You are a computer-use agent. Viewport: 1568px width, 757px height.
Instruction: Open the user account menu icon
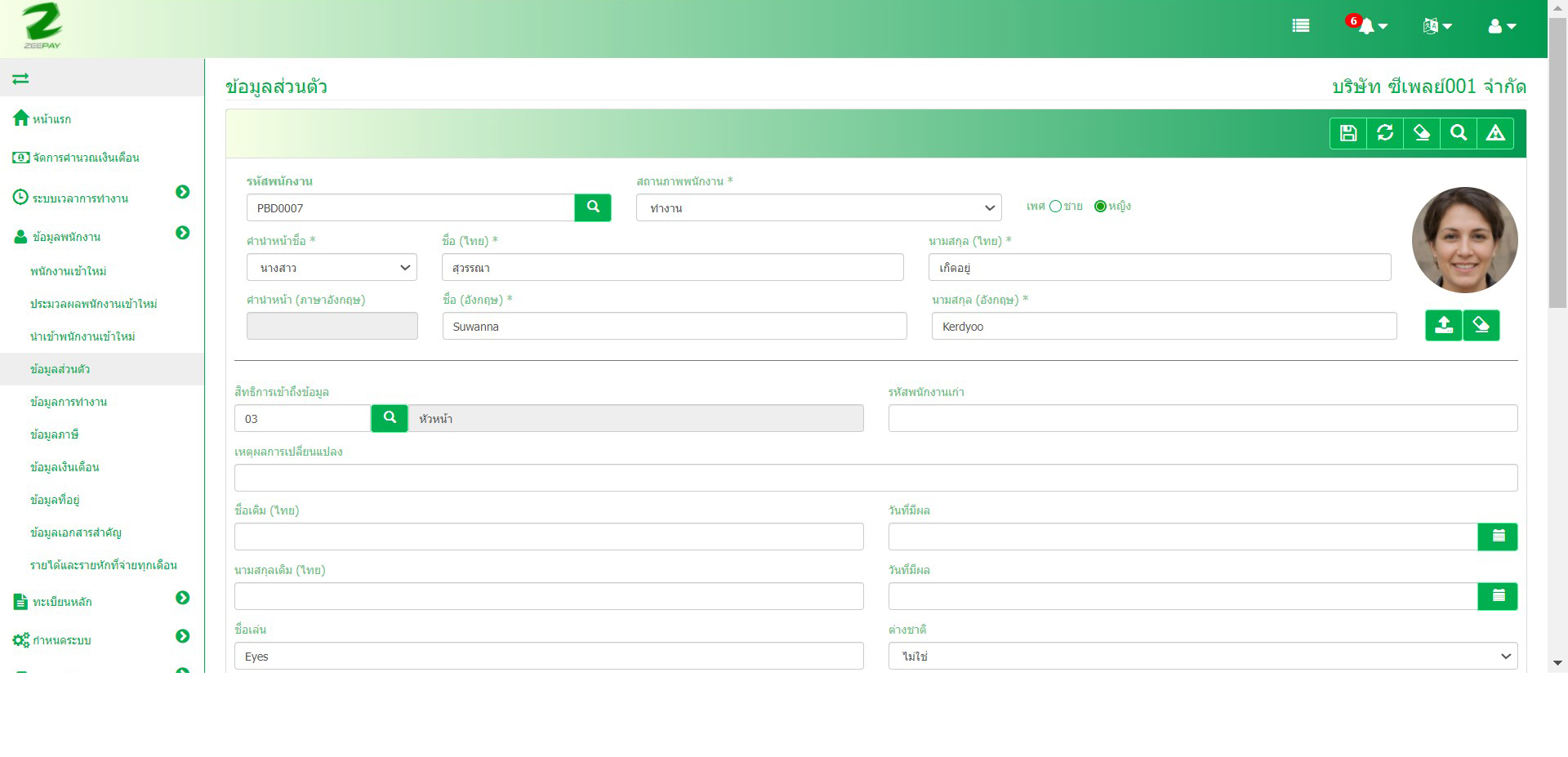coord(1502,26)
